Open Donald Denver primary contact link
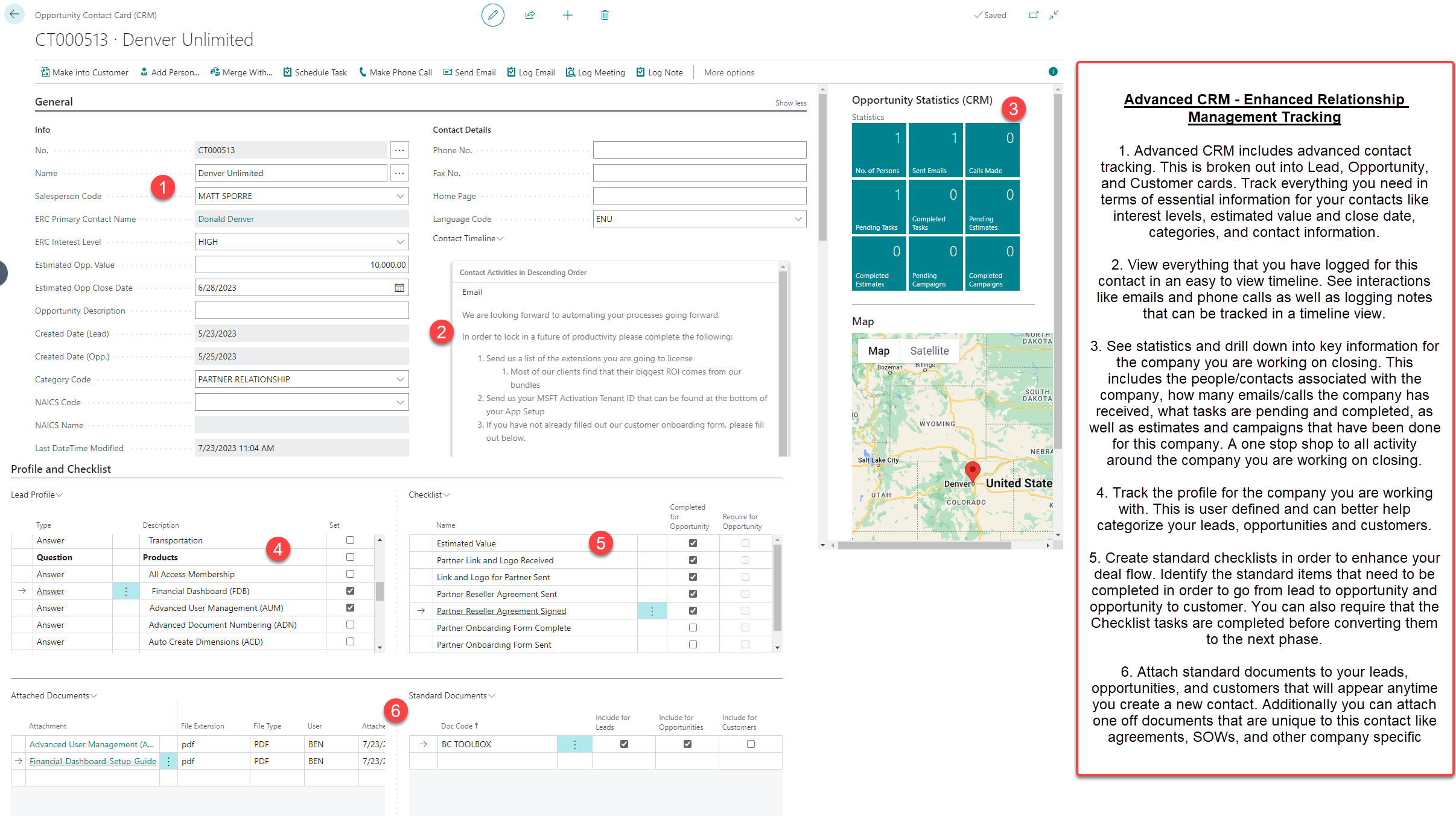The image size is (1456, 816). (x=226, y=219)
